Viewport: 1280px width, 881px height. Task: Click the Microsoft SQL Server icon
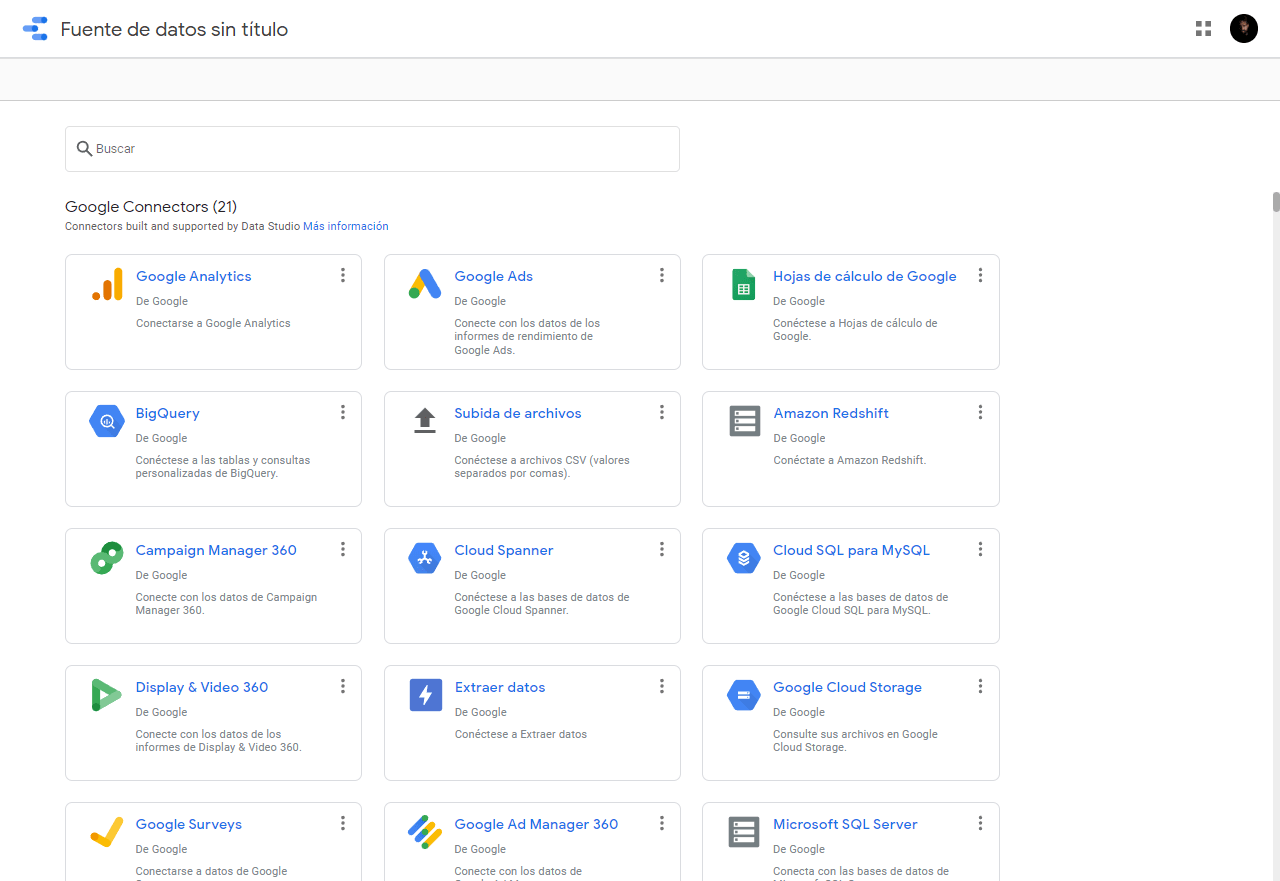pos(744,832)
